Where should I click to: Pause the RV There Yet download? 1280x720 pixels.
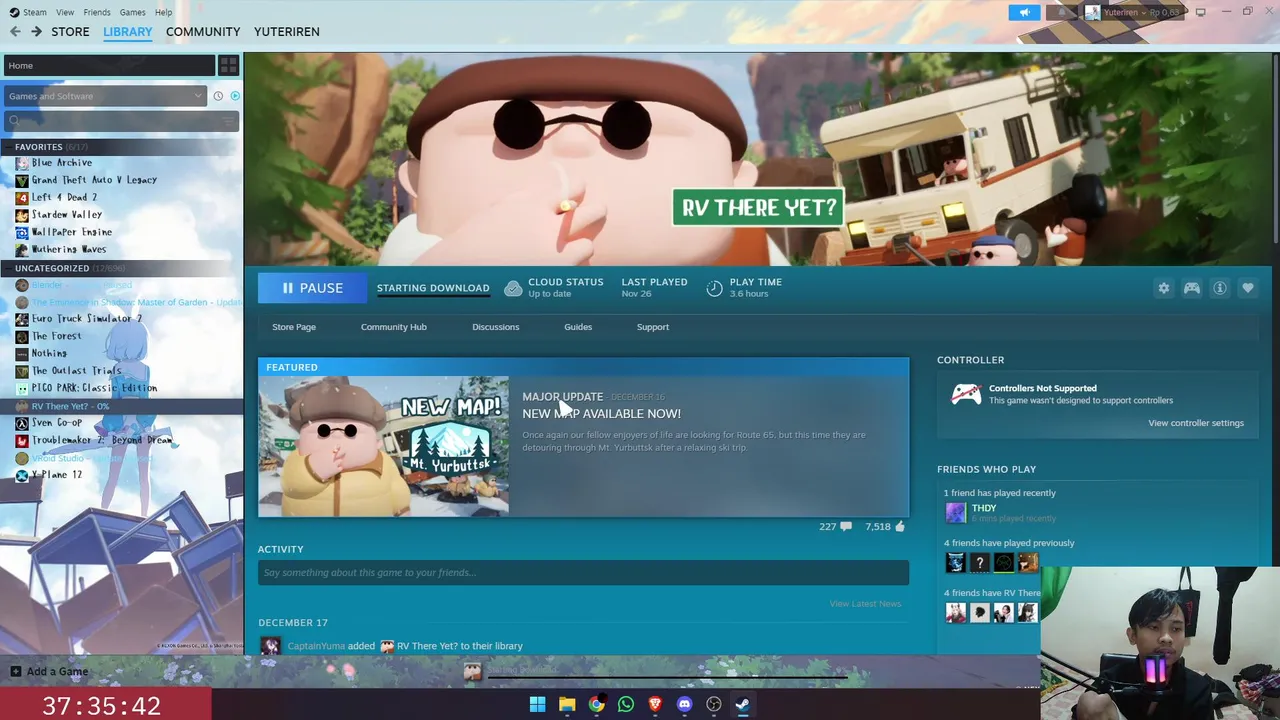click(x=313, y=288)
